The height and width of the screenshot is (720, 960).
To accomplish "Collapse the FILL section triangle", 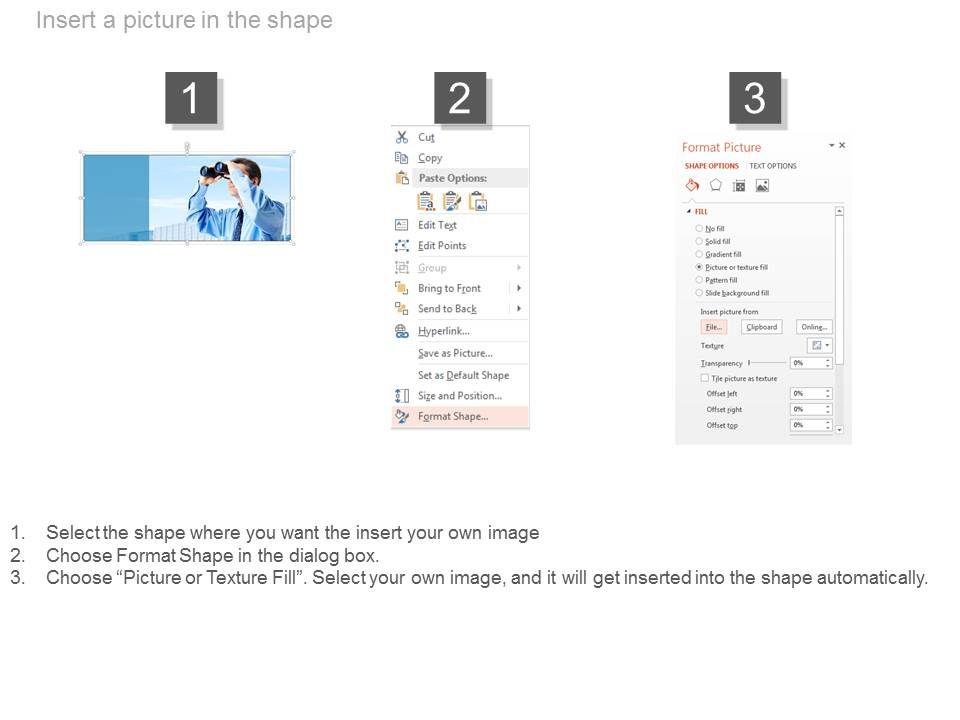I will pyautogui.click(x=689, y=211).
